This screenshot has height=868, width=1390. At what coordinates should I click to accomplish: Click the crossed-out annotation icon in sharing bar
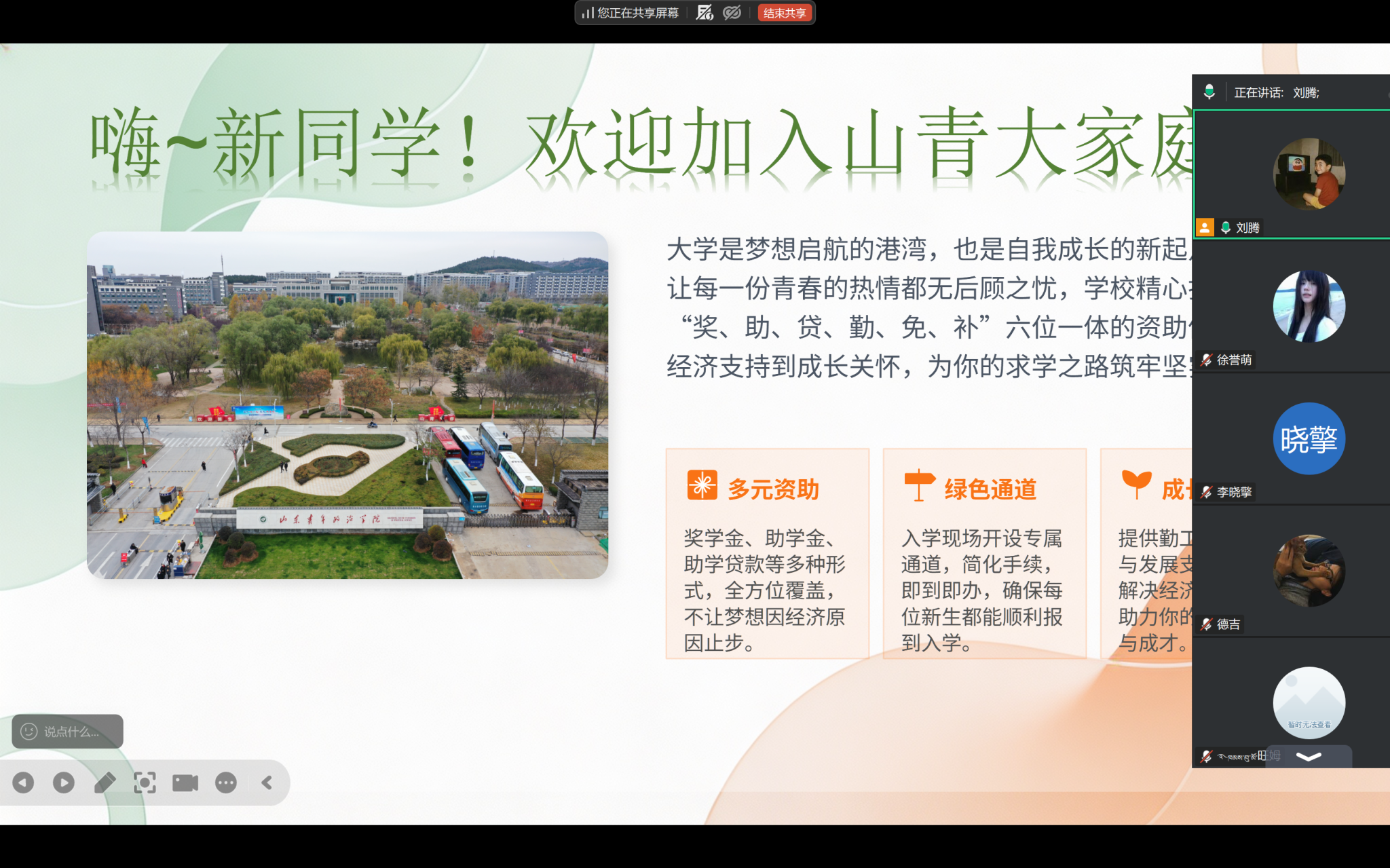(x=705, y=13)
